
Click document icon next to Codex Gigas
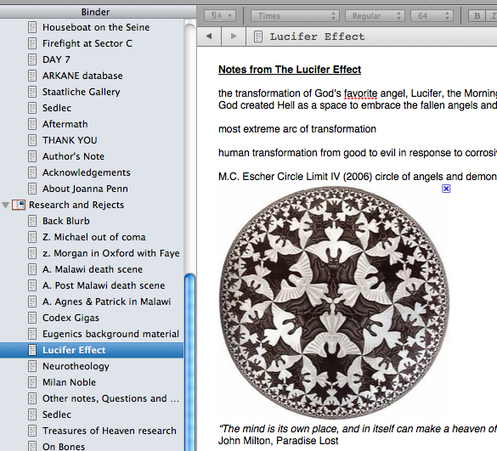tap(32, 318)
